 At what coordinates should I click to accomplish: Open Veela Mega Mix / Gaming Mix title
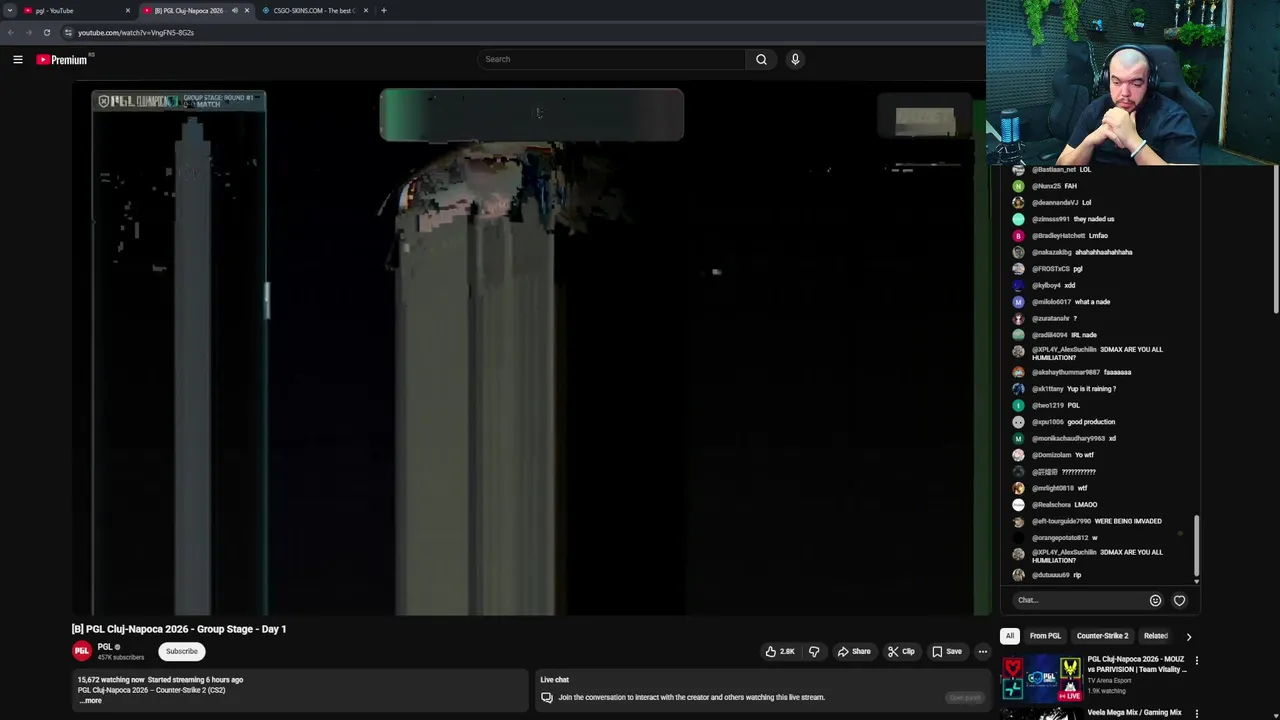pos(1134,713)
